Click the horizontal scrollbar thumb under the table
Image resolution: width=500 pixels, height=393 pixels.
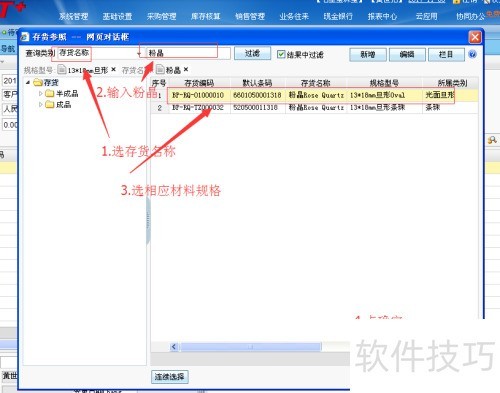(251, 347)
